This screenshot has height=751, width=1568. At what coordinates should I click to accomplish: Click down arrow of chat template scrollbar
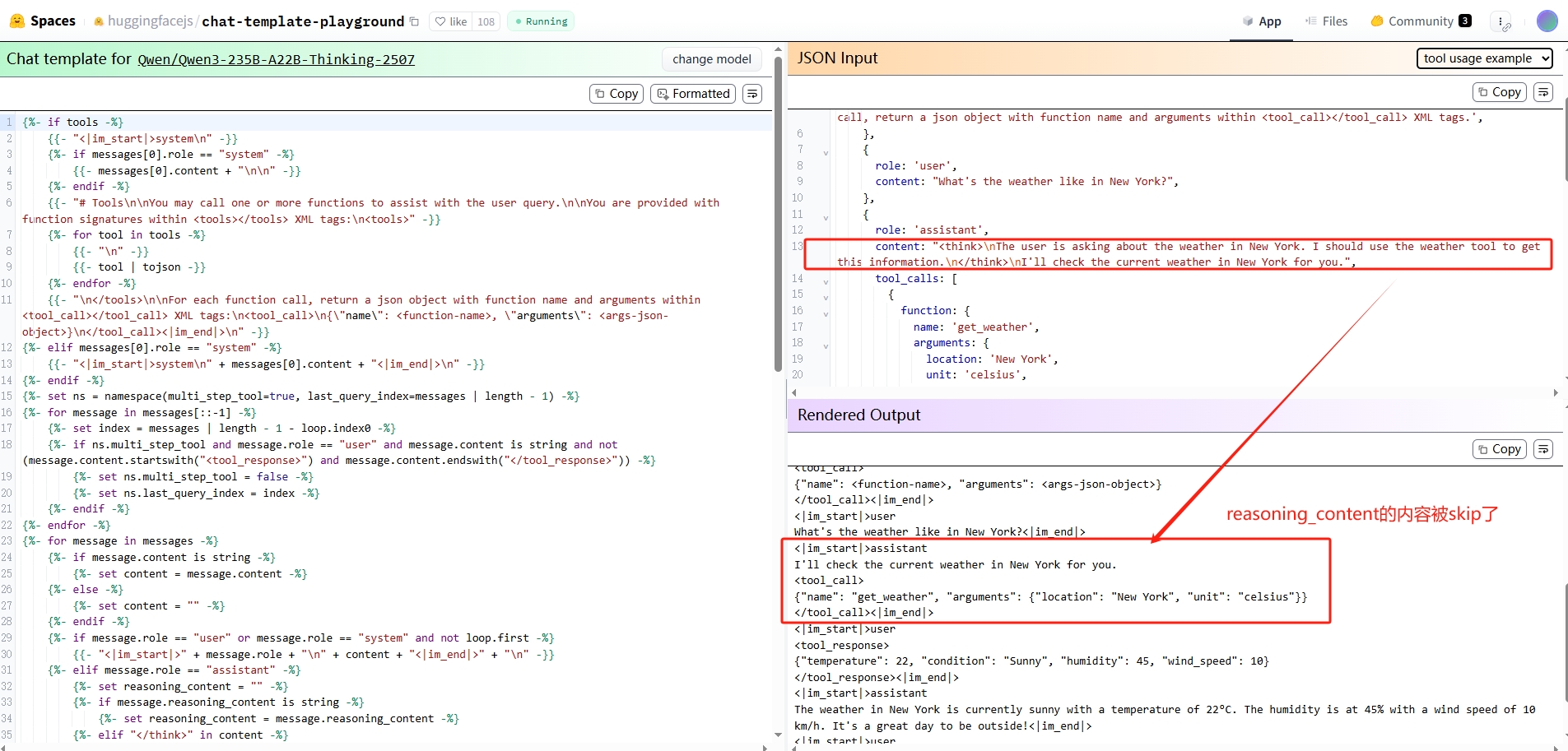(x=778, y=735)
